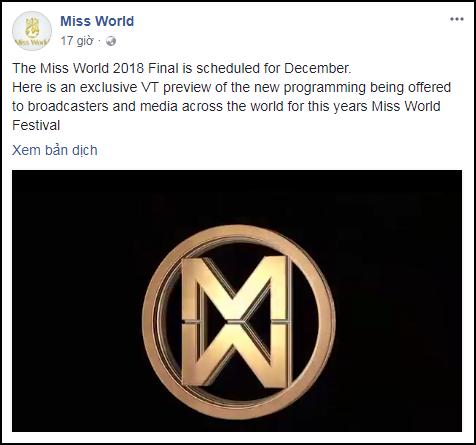The width and height of the screenshot is (476, 445).
Task: Click the globe public-audience icon
Action: [x=111, y=41]
